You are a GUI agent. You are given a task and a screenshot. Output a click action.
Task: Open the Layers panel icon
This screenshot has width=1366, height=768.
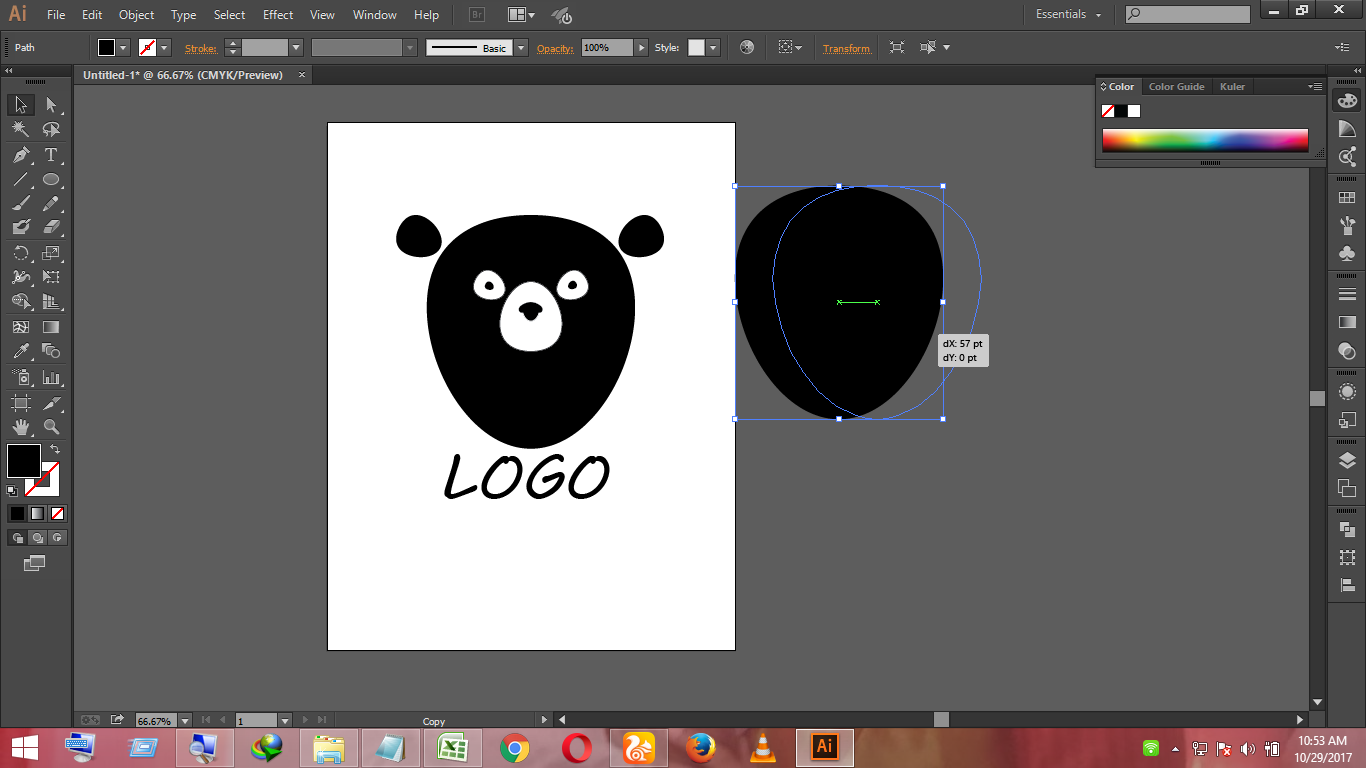pos(1347,460)
